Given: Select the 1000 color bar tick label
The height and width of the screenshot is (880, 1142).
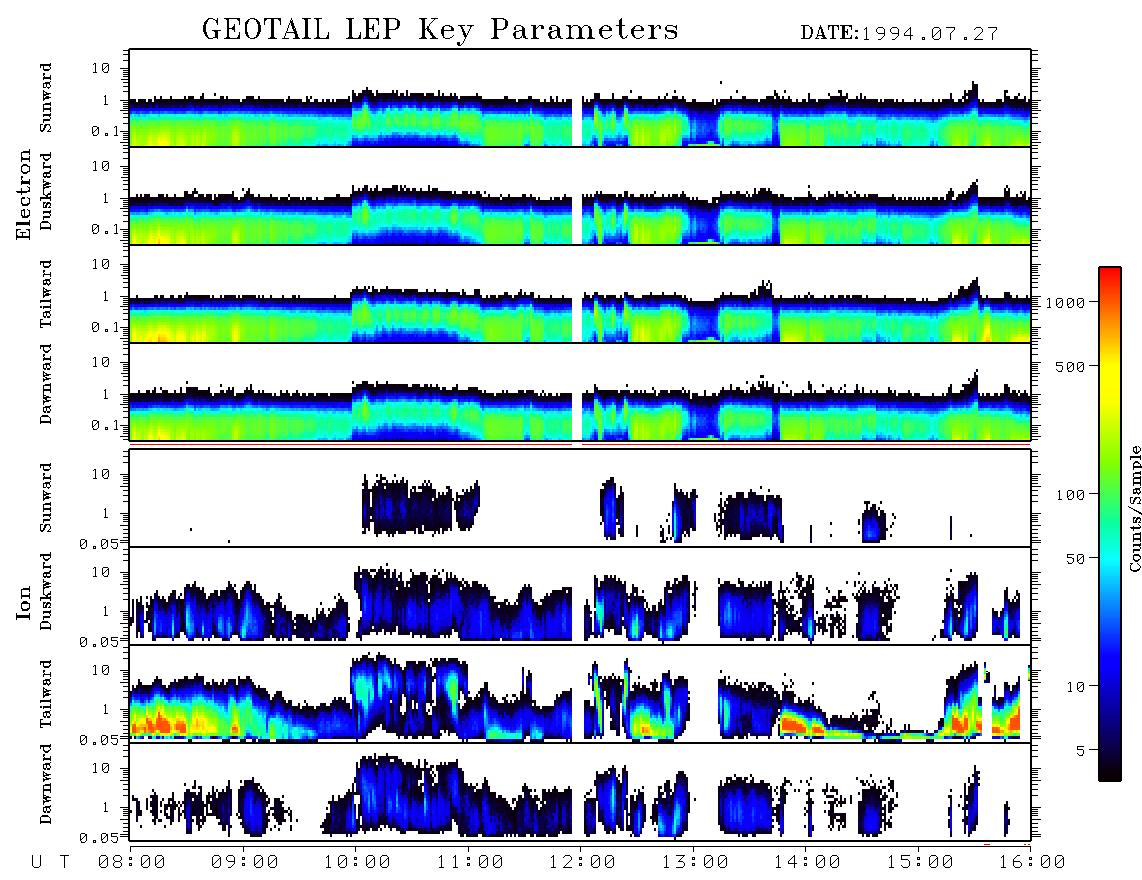Looking at the screenshot, I should [1065, 302].
